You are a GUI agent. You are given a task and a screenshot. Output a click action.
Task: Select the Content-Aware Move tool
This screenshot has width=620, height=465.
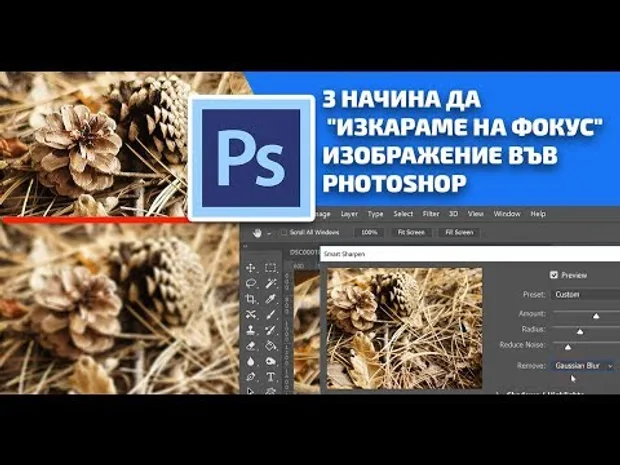click(x=251, y=315)
